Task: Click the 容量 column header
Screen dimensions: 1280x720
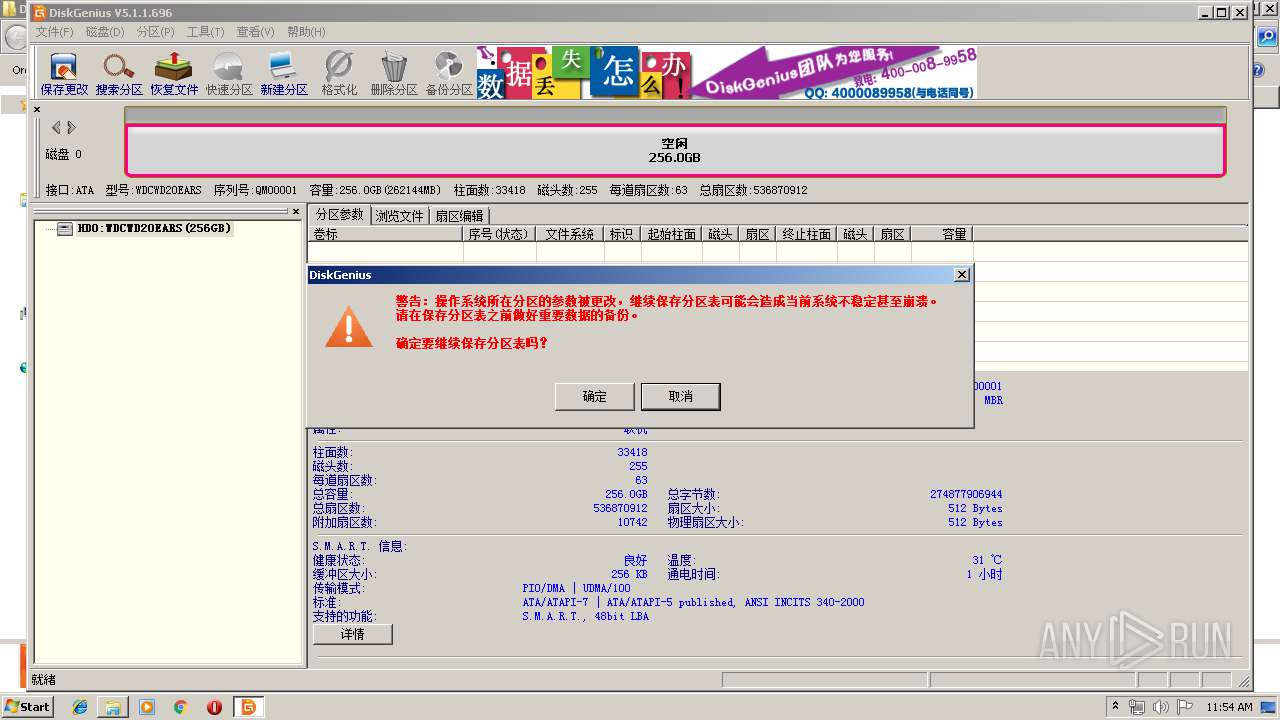Action: coord(942,234)
